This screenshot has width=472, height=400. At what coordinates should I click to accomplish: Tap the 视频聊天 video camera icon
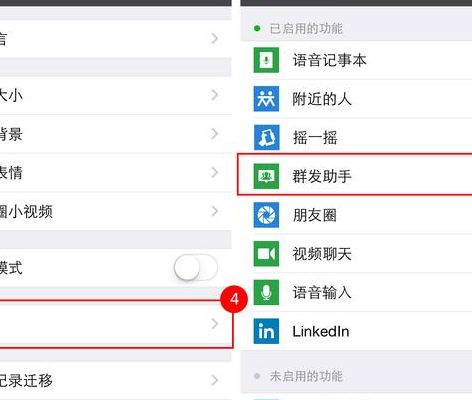tap(266, 254)
